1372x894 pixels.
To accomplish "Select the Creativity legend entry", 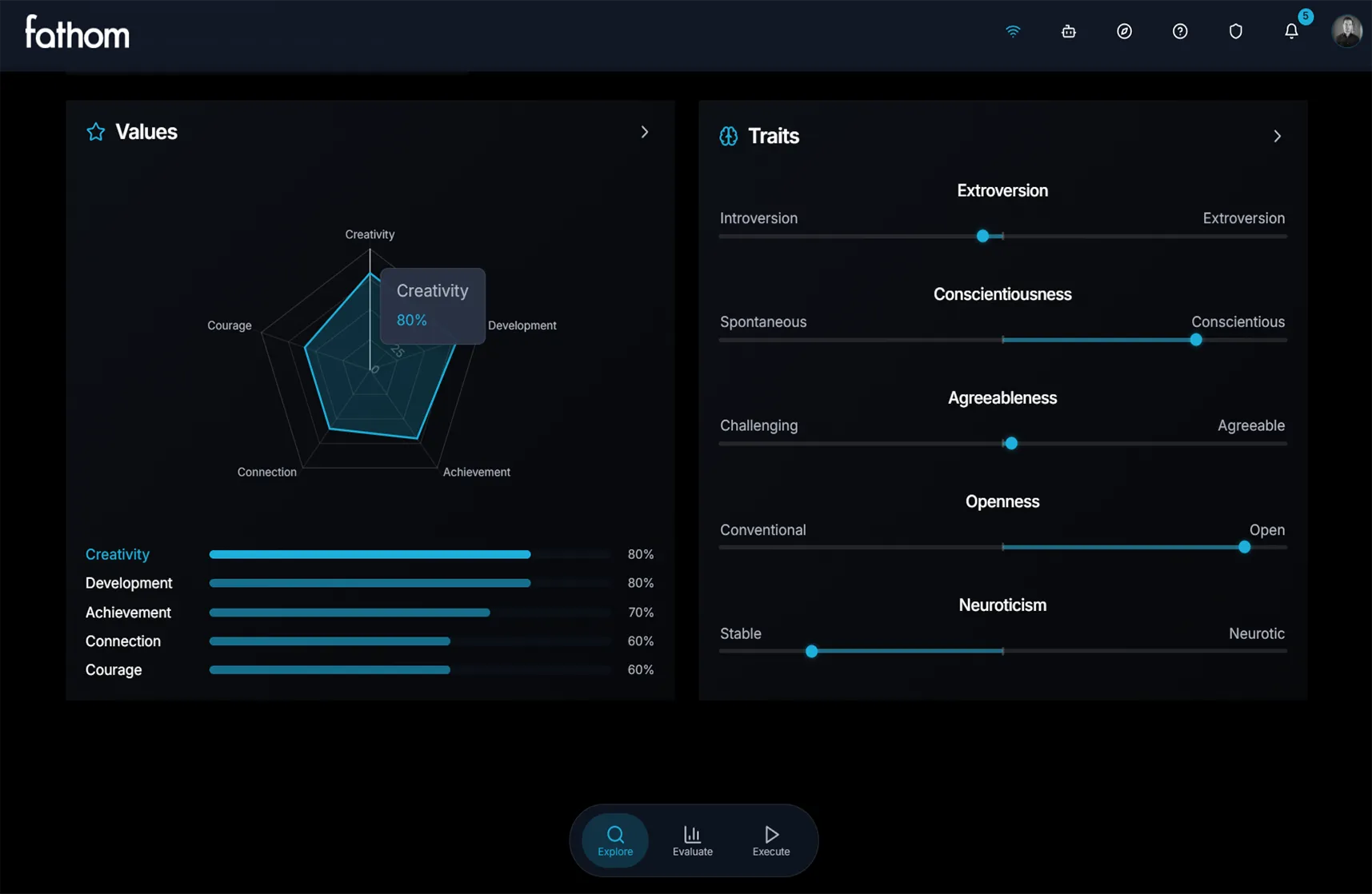I will click(117, 553).
